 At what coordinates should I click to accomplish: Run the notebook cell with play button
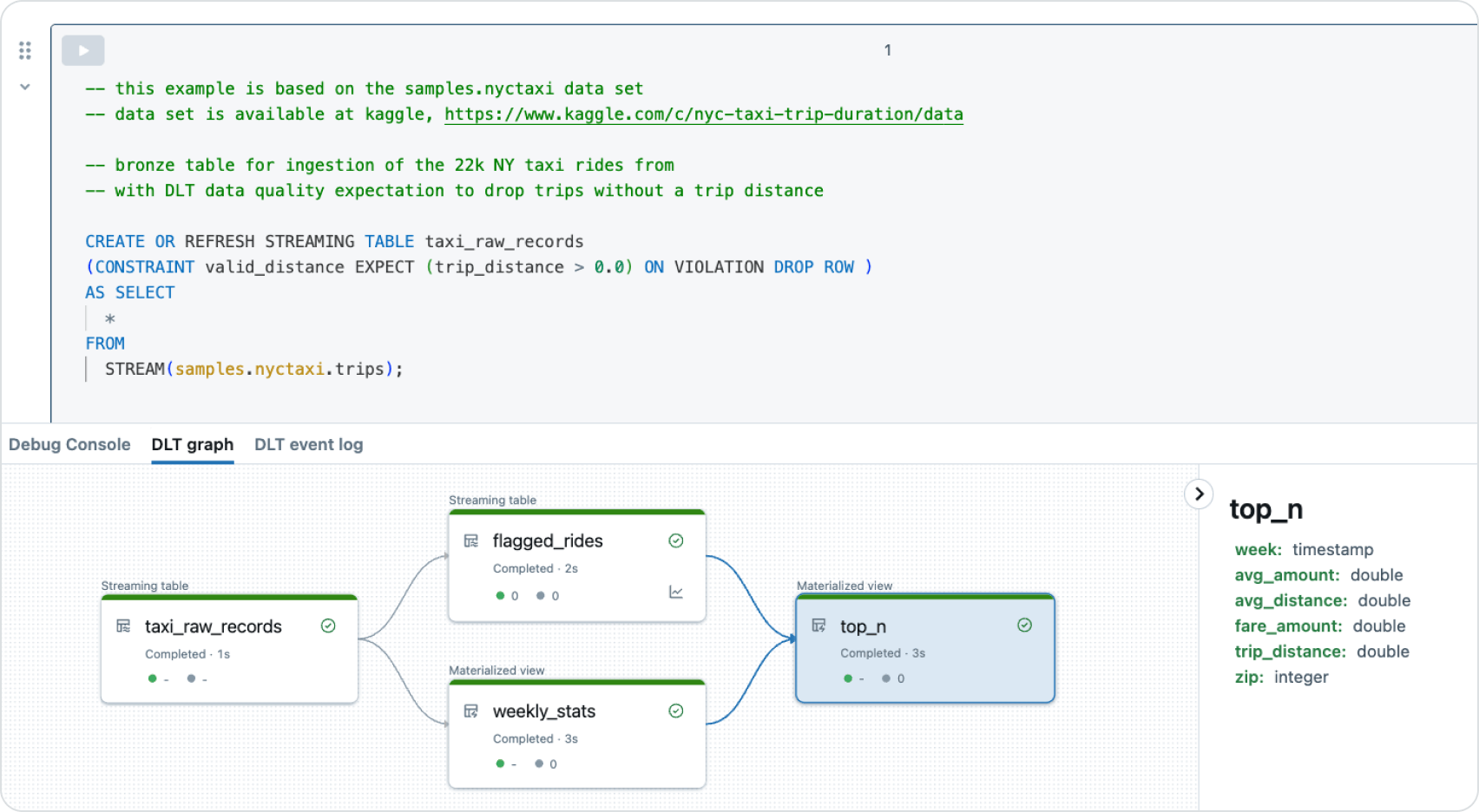pos(83,50)
